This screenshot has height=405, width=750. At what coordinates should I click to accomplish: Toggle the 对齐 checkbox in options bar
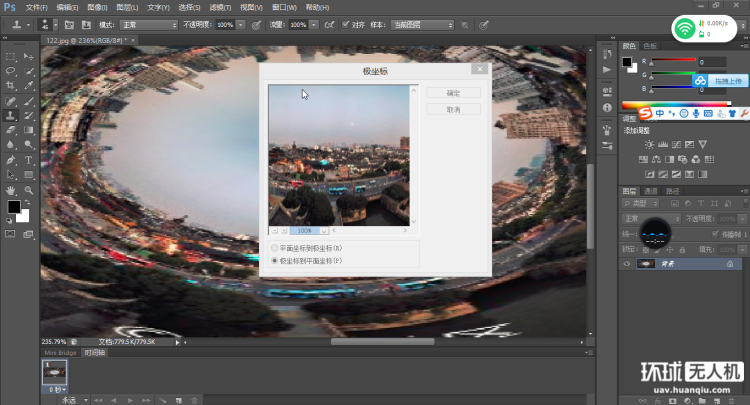coord(346,24)
